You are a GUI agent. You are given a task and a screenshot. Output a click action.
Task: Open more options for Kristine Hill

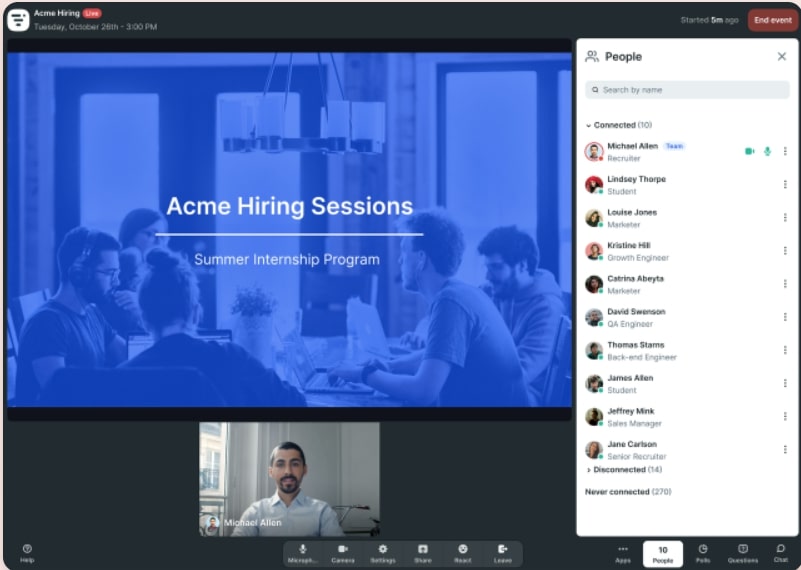pos(785,251)
